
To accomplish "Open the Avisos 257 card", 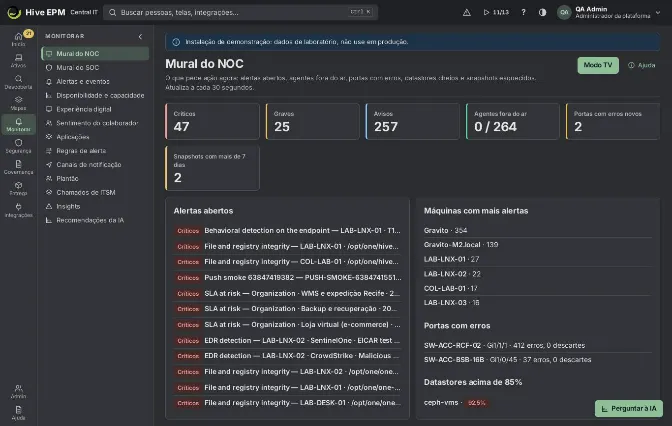I will pyautogui.click(x=412, y=121).
